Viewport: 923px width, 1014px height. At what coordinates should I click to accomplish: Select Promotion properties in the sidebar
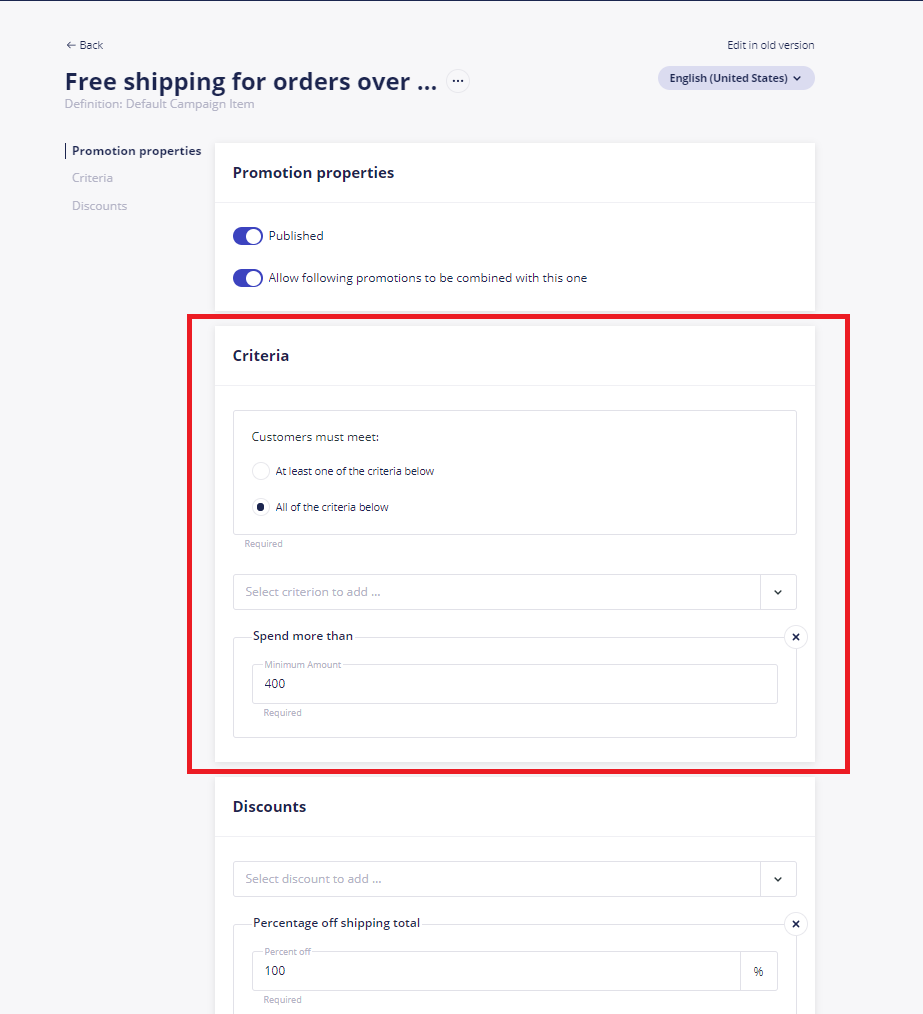(136, 151)
